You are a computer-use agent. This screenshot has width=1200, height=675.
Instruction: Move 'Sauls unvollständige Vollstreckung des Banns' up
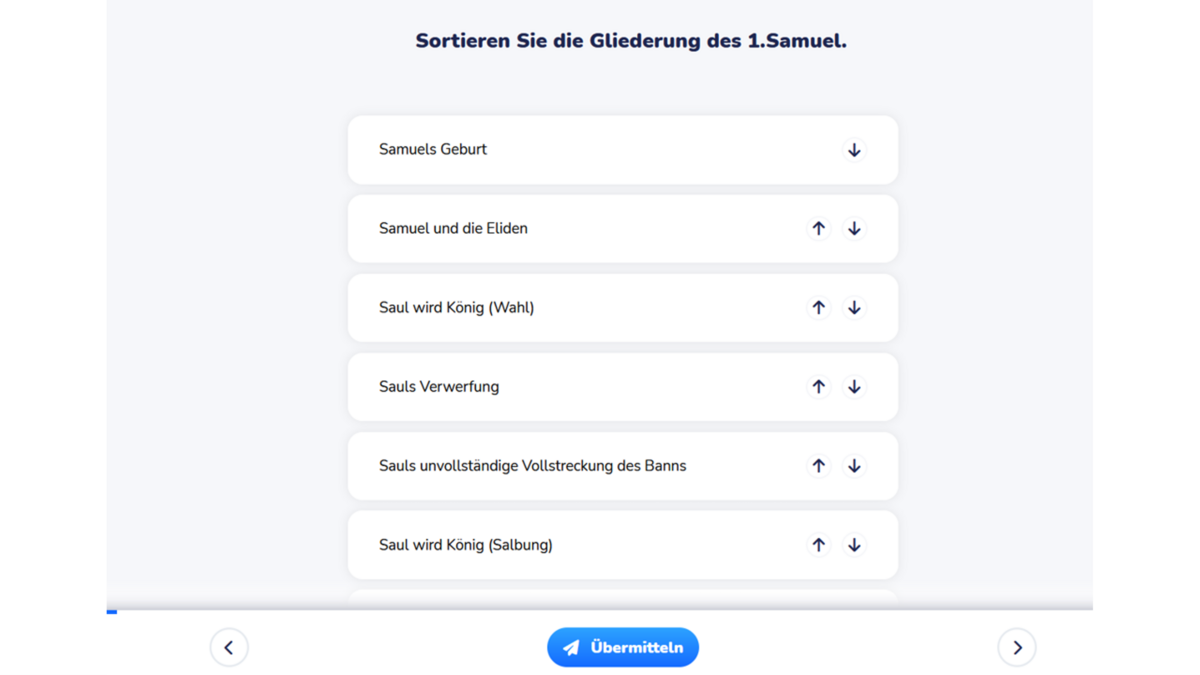point(819,466)
